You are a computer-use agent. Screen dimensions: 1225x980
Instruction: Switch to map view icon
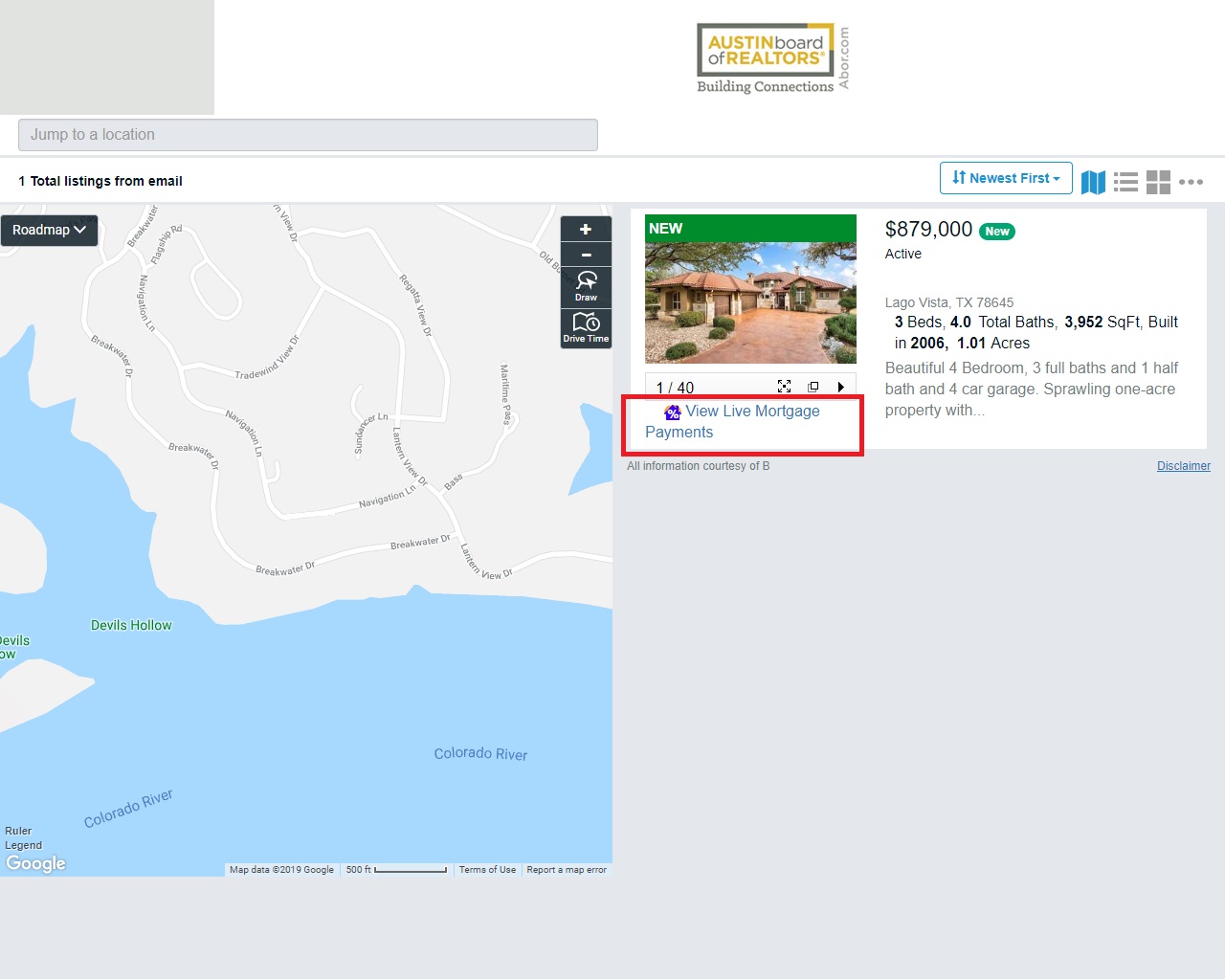click(1093, 182)
